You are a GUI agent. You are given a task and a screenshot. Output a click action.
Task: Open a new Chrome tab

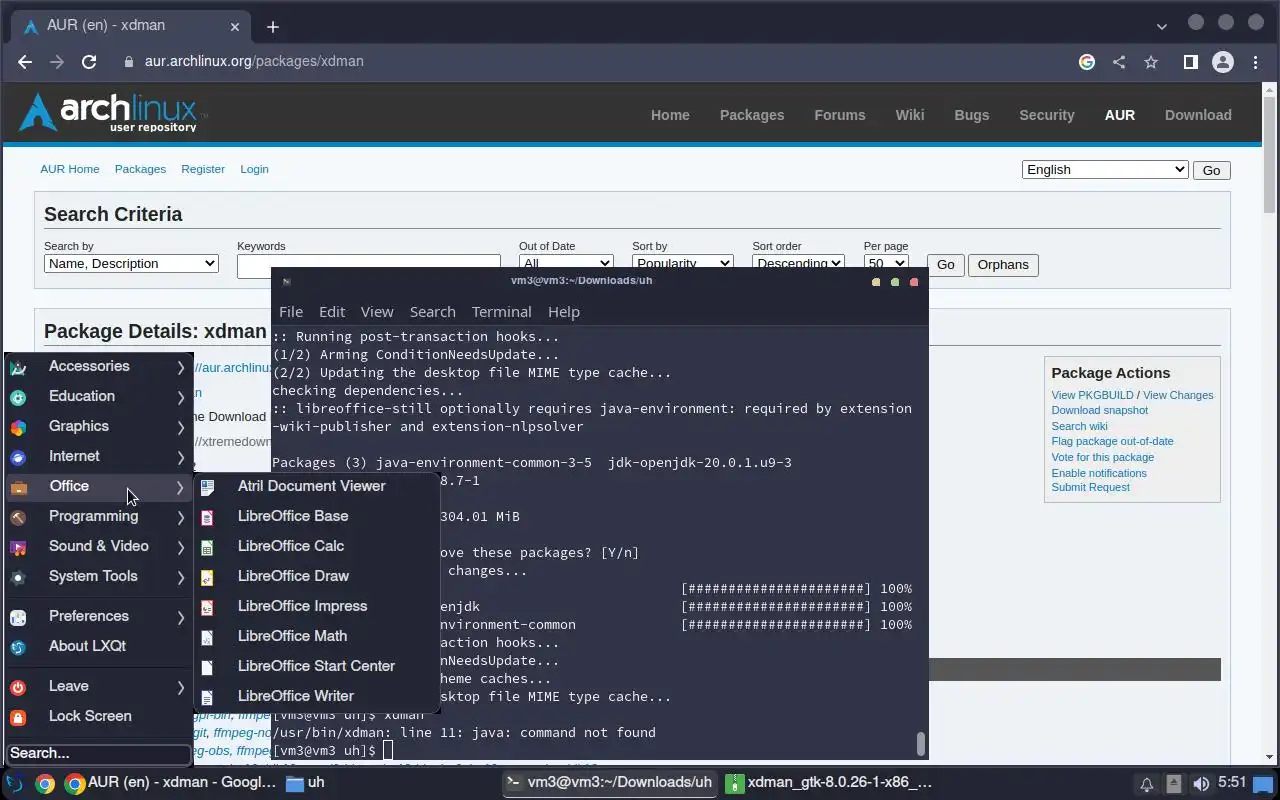pyautogui.click(x=273, y=27)
